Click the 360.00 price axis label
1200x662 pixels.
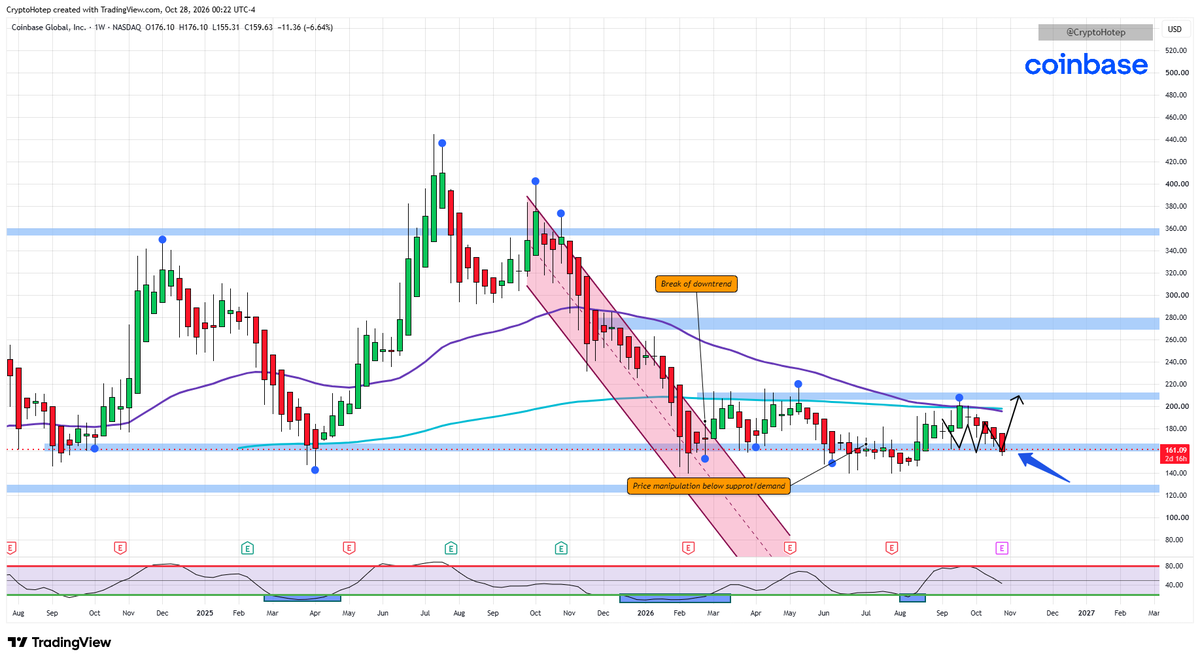(x=1175, y=229)
